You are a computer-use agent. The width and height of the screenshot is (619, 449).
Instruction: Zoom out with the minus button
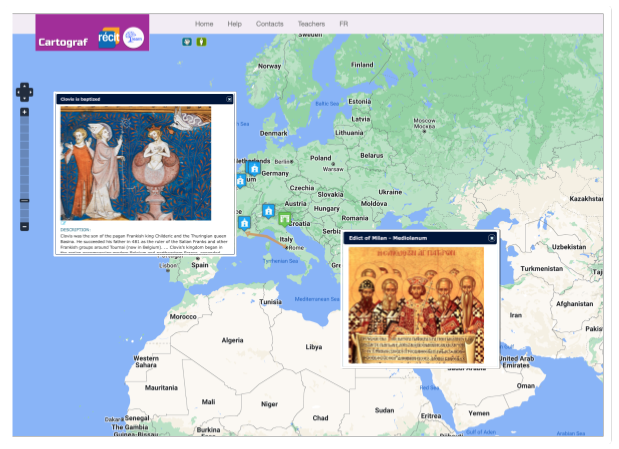(x=24, y=226)
